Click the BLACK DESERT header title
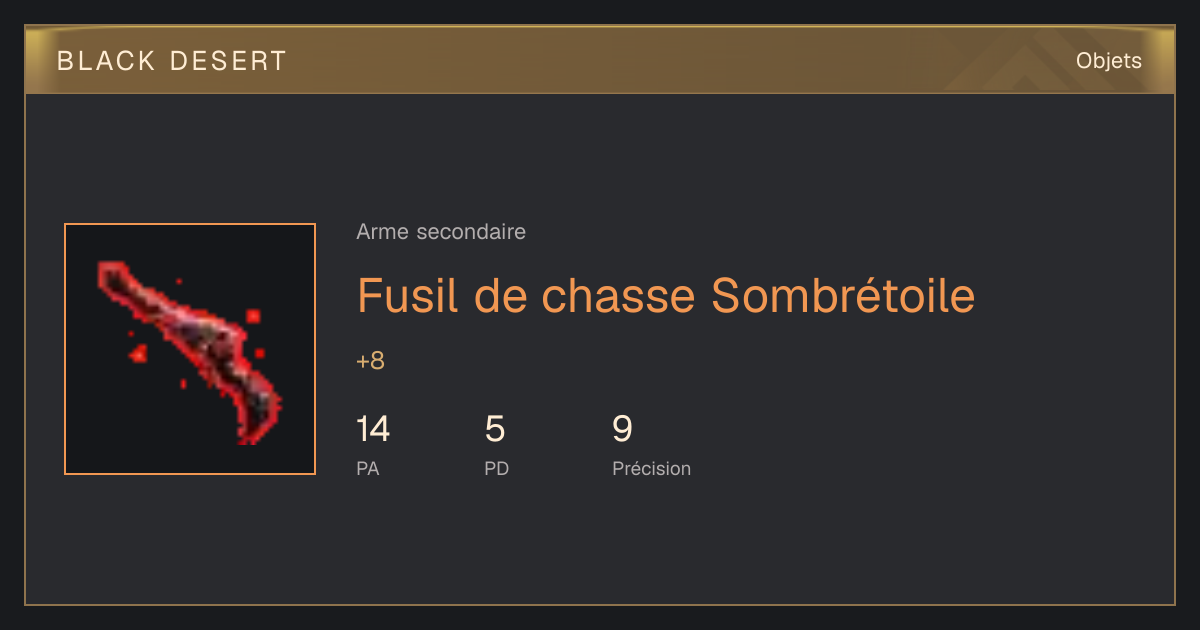 pyautogui.click(x=172, y=61)
